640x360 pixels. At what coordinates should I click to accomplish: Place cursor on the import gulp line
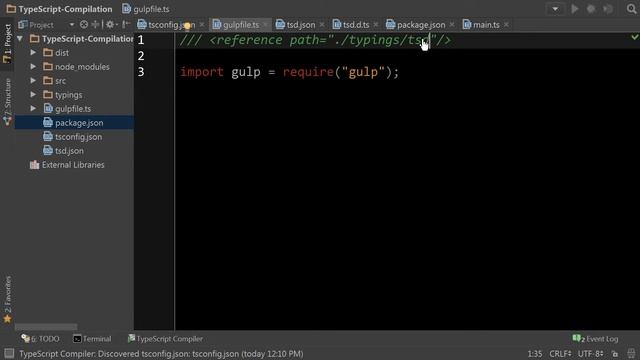coord(289,72)
